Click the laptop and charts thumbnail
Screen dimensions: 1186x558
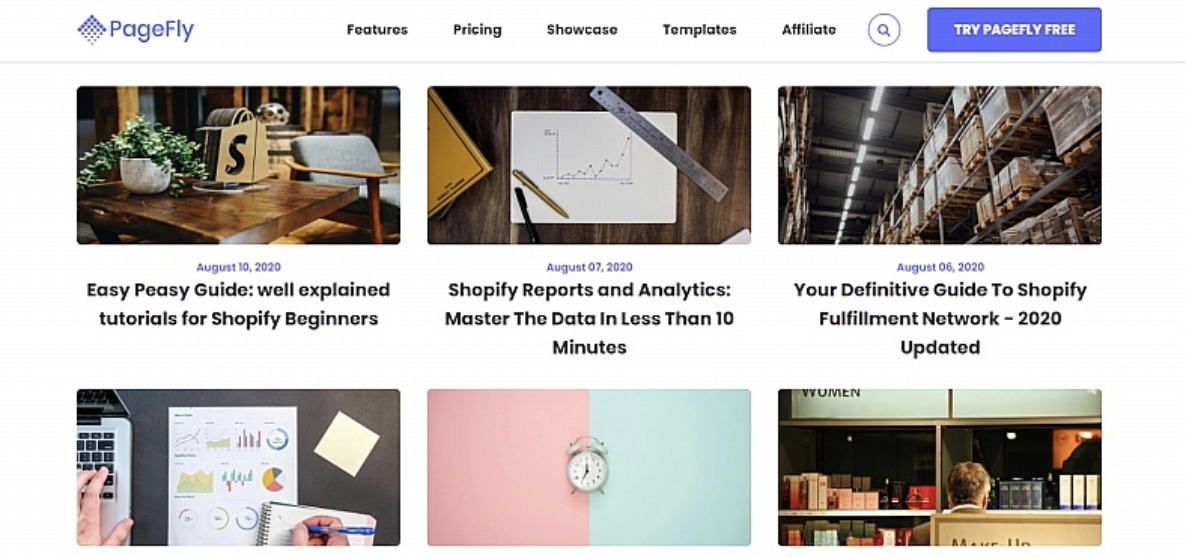click(x=238, y=467)
